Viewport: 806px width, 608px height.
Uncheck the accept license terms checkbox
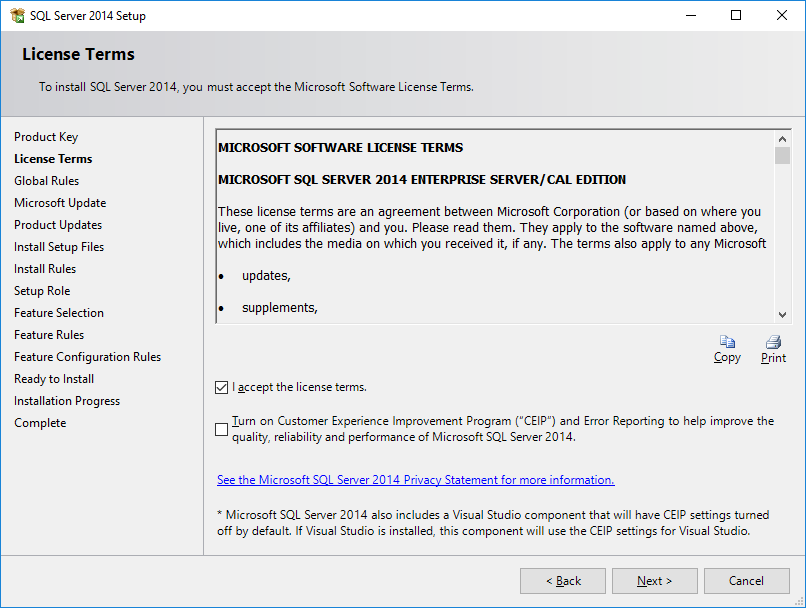tap(222, 388)
